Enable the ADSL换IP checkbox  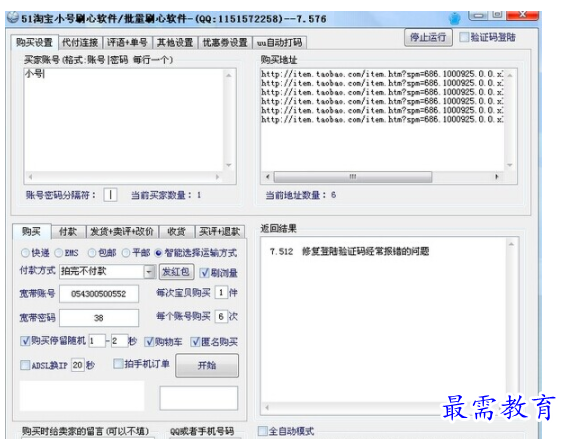(x=25, y=365)
